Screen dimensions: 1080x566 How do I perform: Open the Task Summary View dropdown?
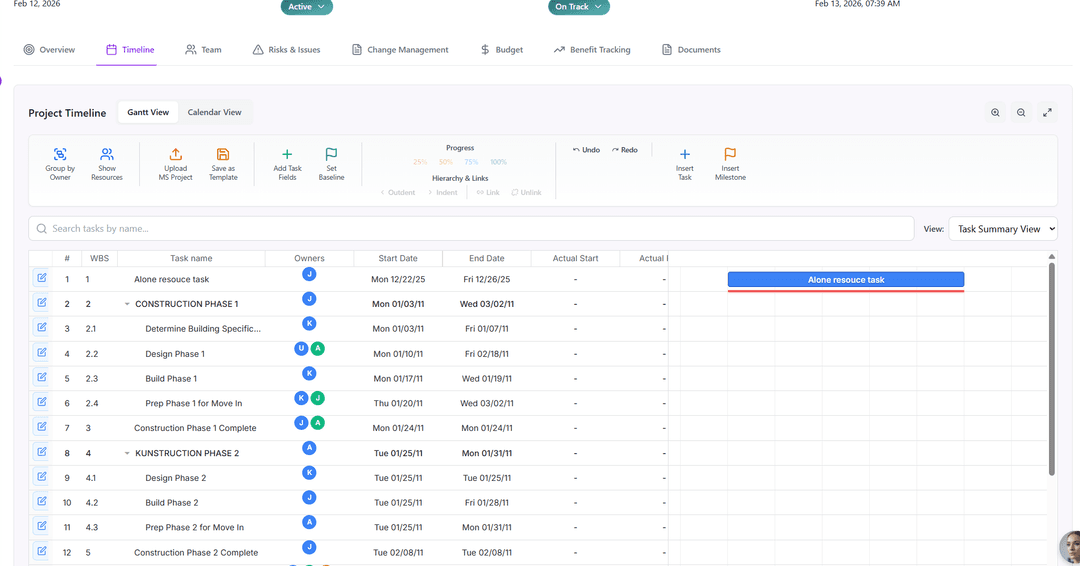tap(1003, 229)
